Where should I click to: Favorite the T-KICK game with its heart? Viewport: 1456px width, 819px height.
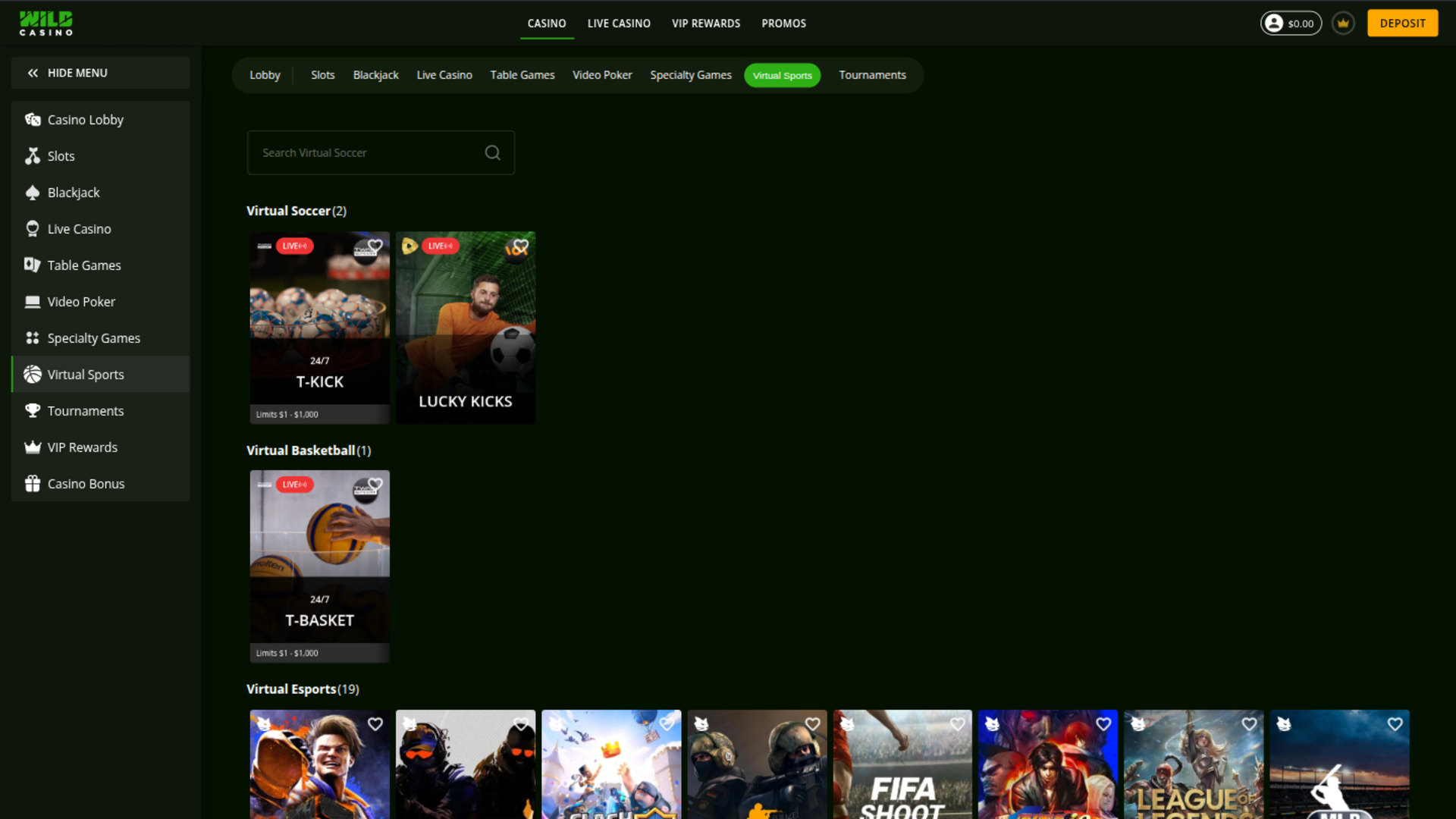(375, 246)
